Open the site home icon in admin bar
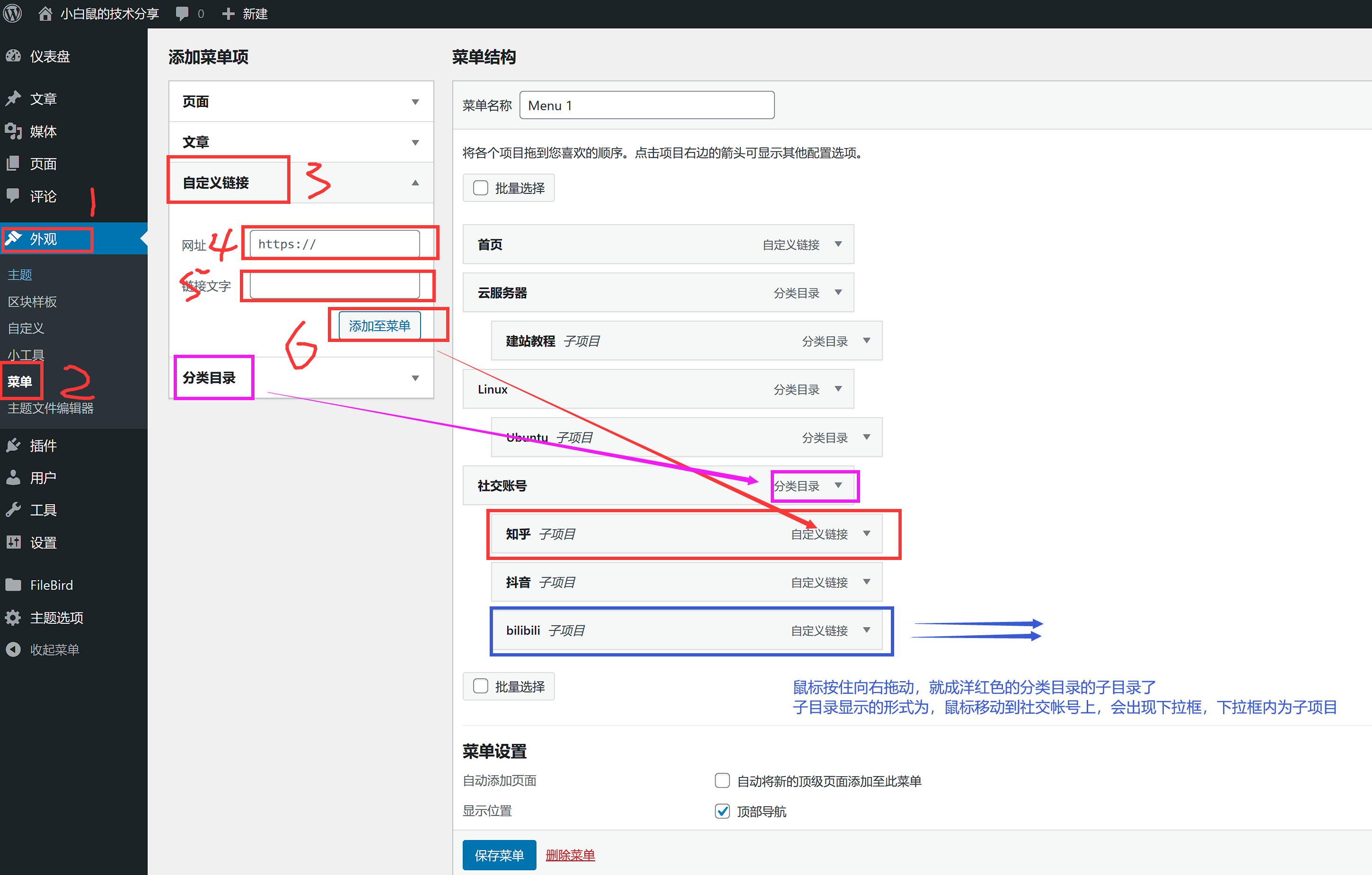 [45, 13]
